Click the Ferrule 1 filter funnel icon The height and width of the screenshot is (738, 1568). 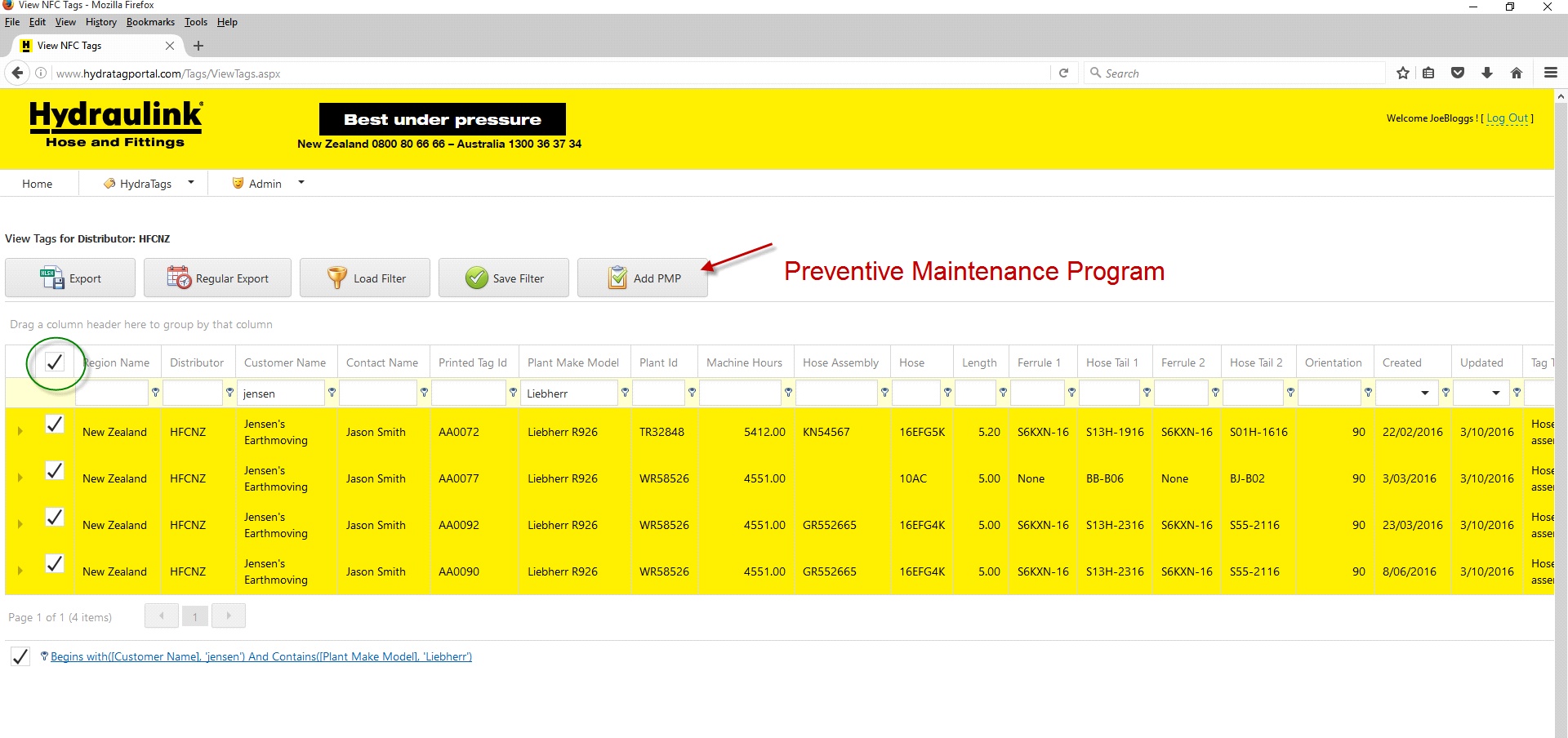click(x=1072, y=393)
